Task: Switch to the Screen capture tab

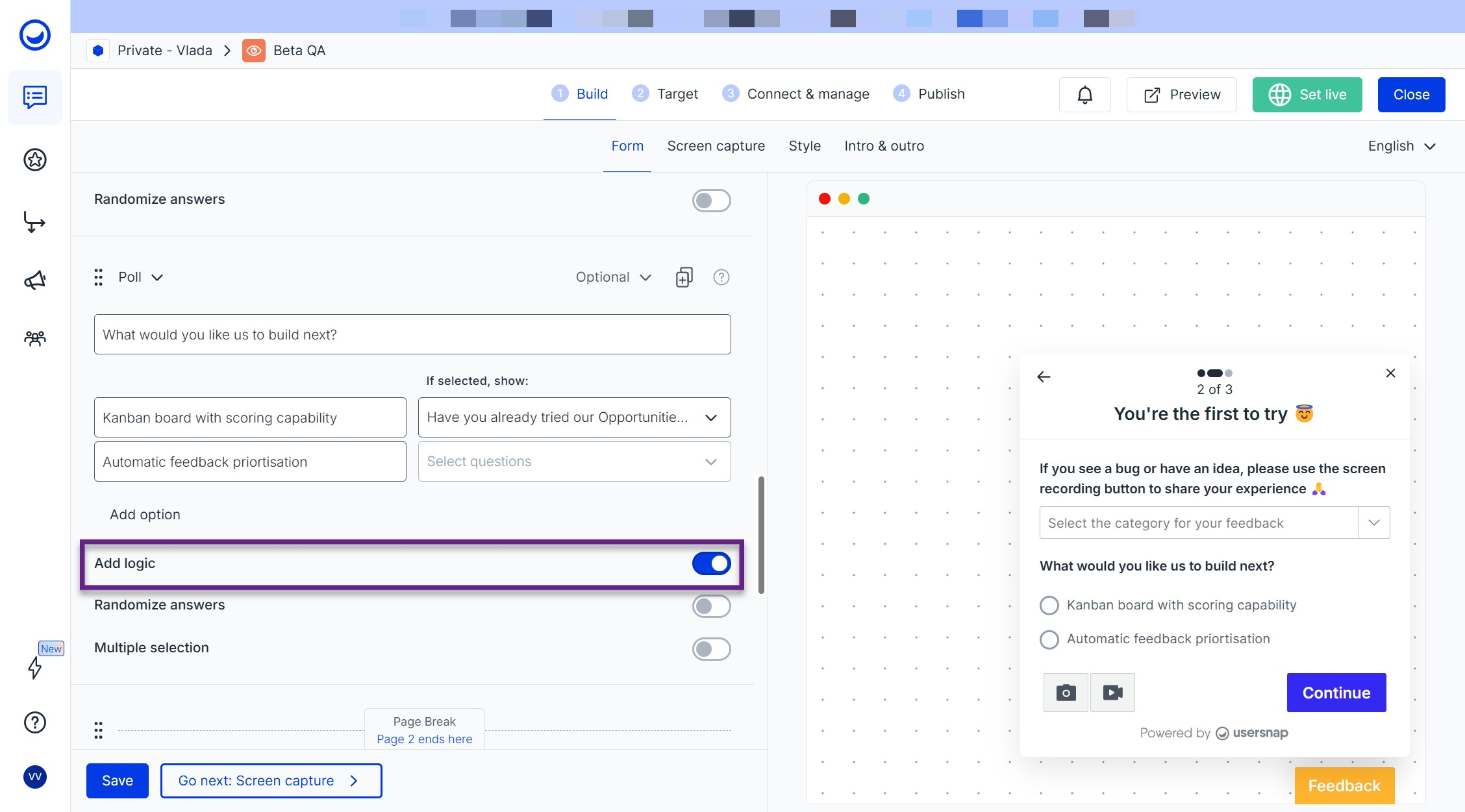Action: click(716, 146)
